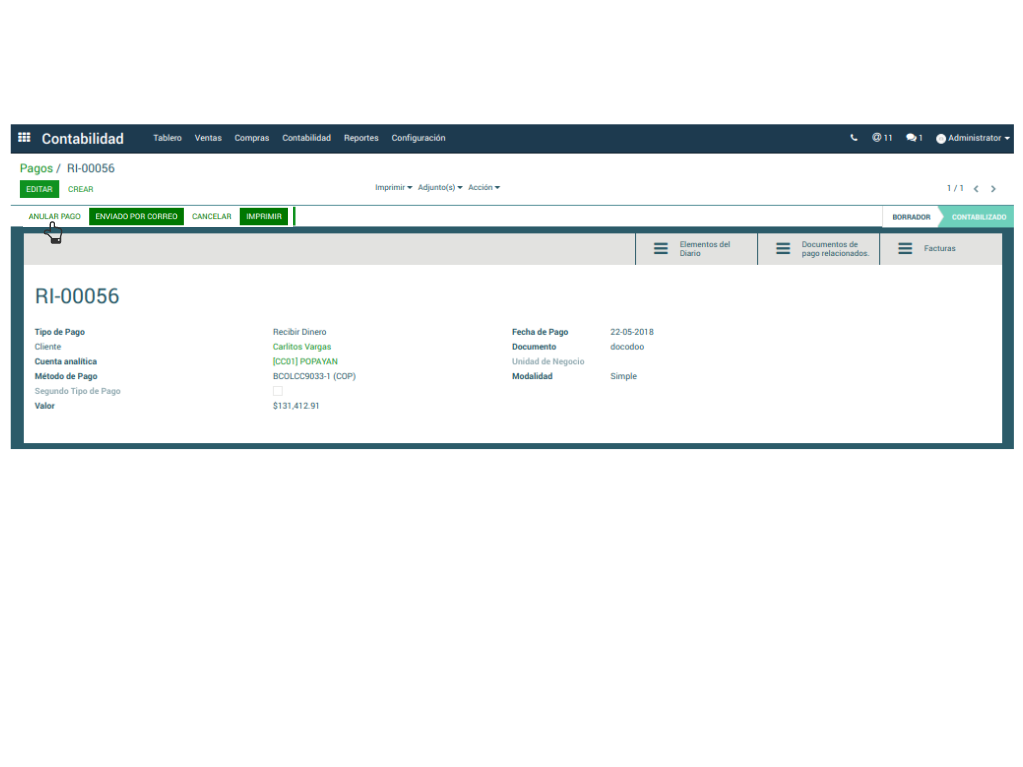Open the Acción dropdown menu
The width and height of the screenshot is (1023, 767).
pos(484,188)
